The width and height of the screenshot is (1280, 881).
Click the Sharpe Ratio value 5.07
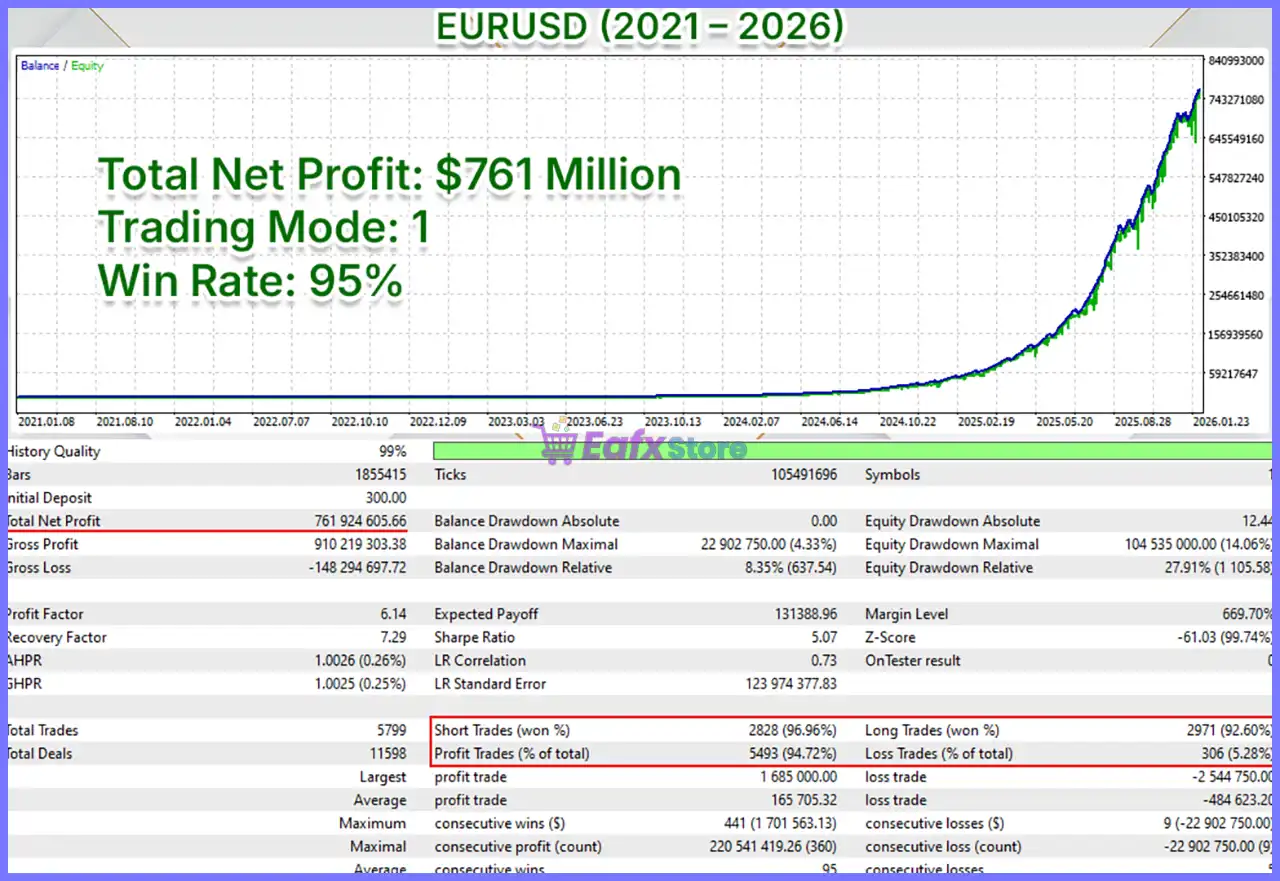coord(824,637)
